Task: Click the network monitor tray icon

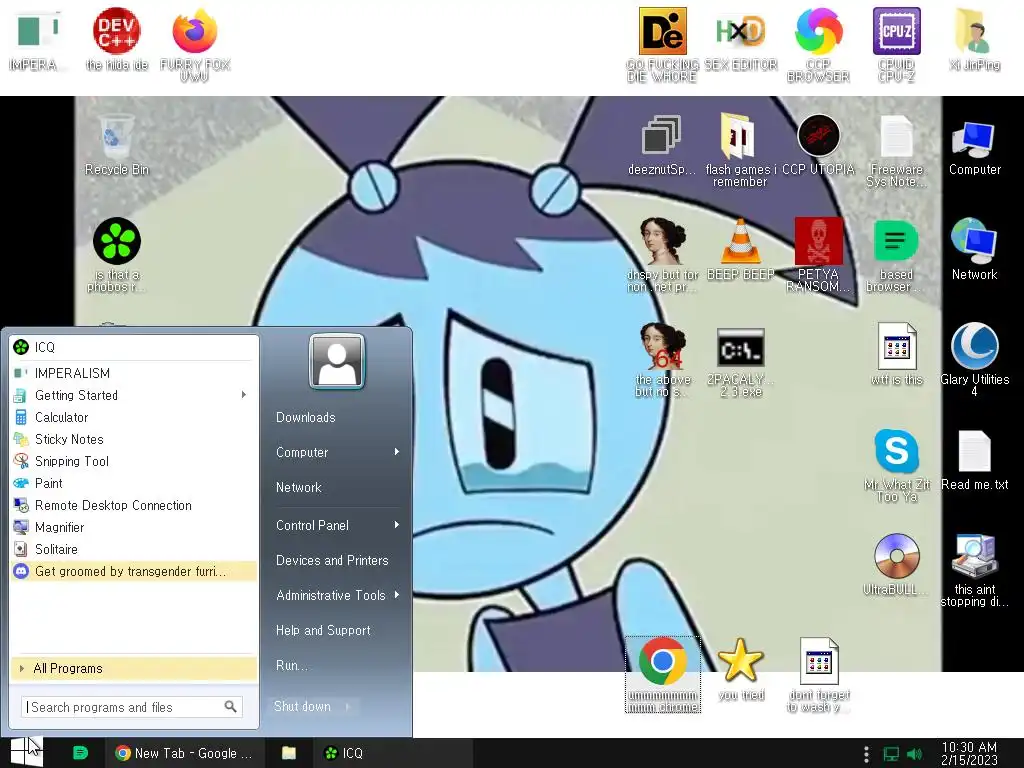Action: (x=891, y=754)
